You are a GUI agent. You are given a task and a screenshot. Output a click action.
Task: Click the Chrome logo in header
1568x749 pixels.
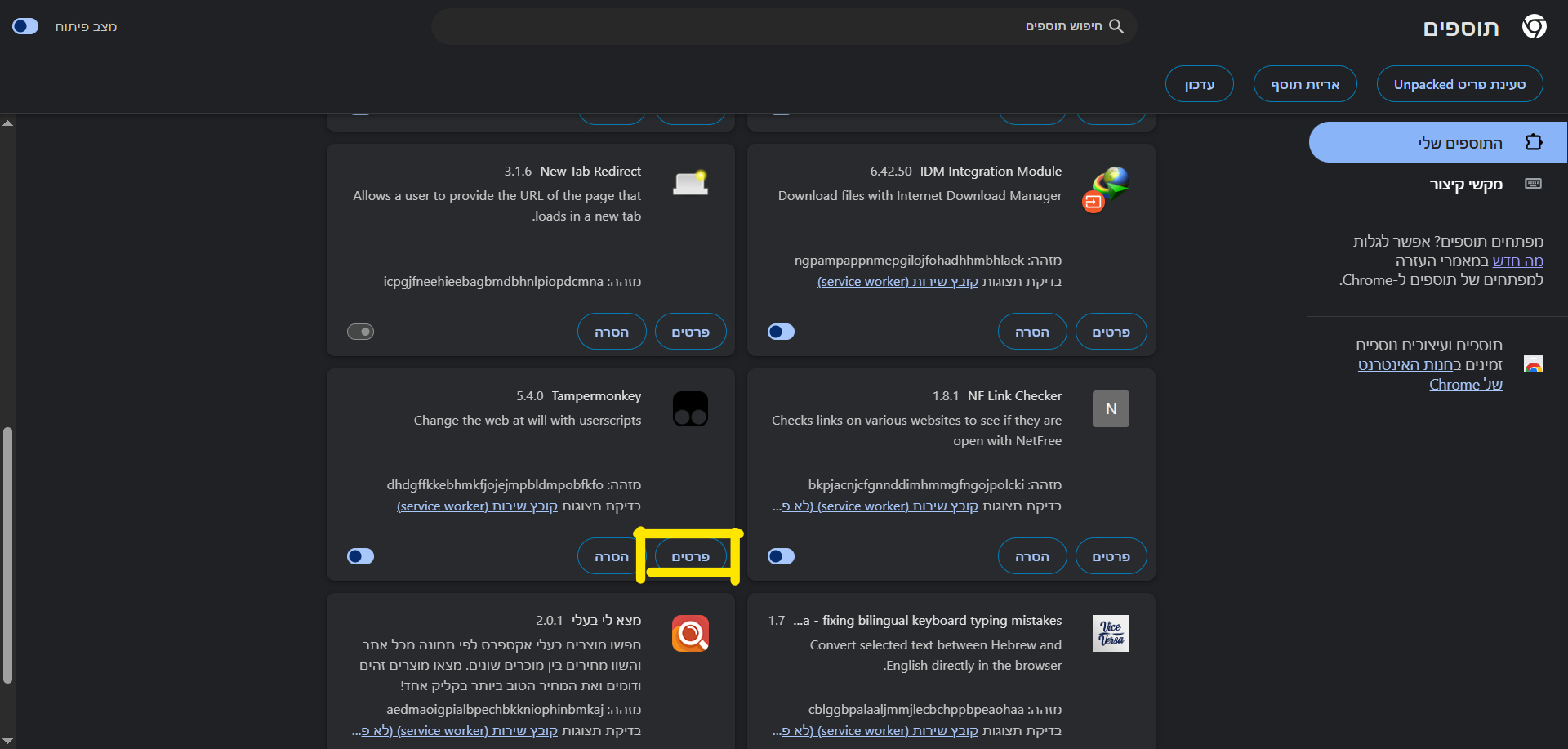point(1534,27)
